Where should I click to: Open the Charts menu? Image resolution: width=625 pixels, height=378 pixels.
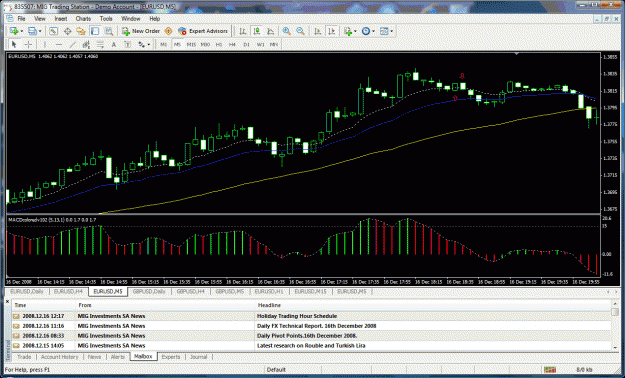coord(83,19)
